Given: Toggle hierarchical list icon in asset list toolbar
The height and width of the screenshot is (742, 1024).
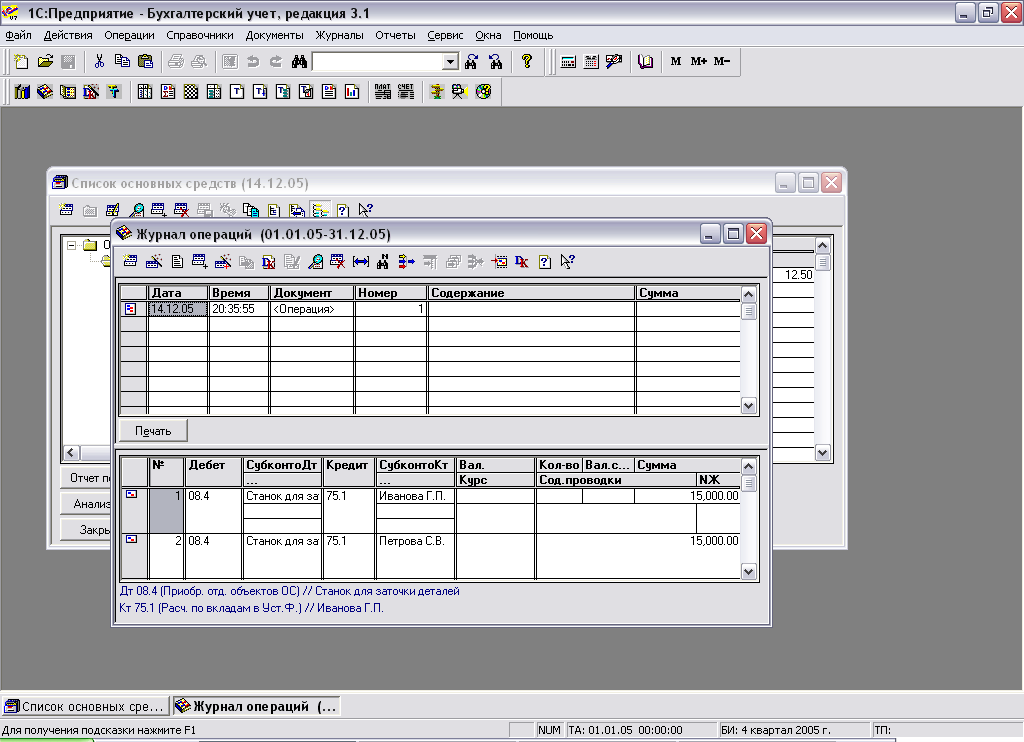Looking at the screenshot, I should [320, 210].
